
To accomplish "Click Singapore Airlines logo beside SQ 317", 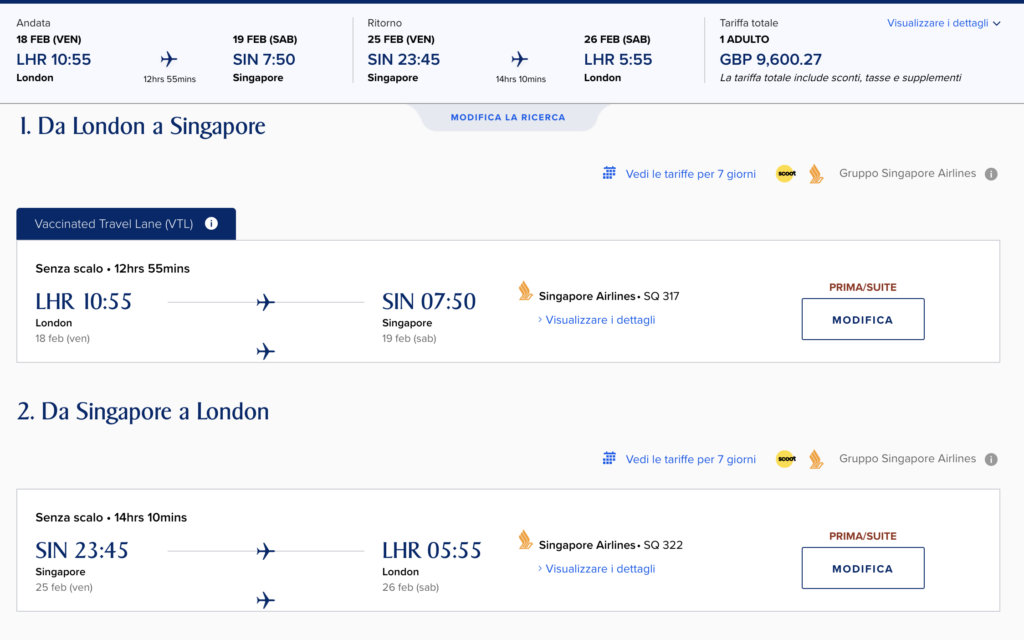I will click(525, 291).
